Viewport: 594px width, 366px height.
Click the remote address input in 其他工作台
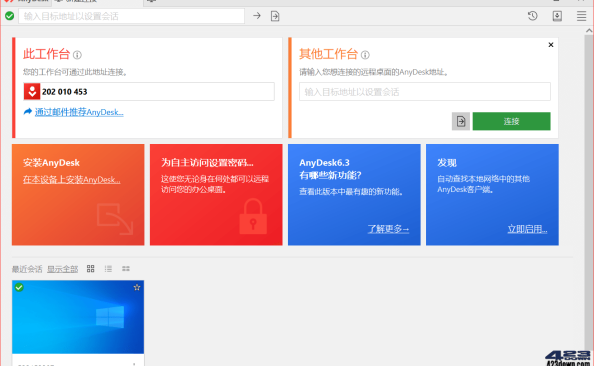click(x=425, y=92)
